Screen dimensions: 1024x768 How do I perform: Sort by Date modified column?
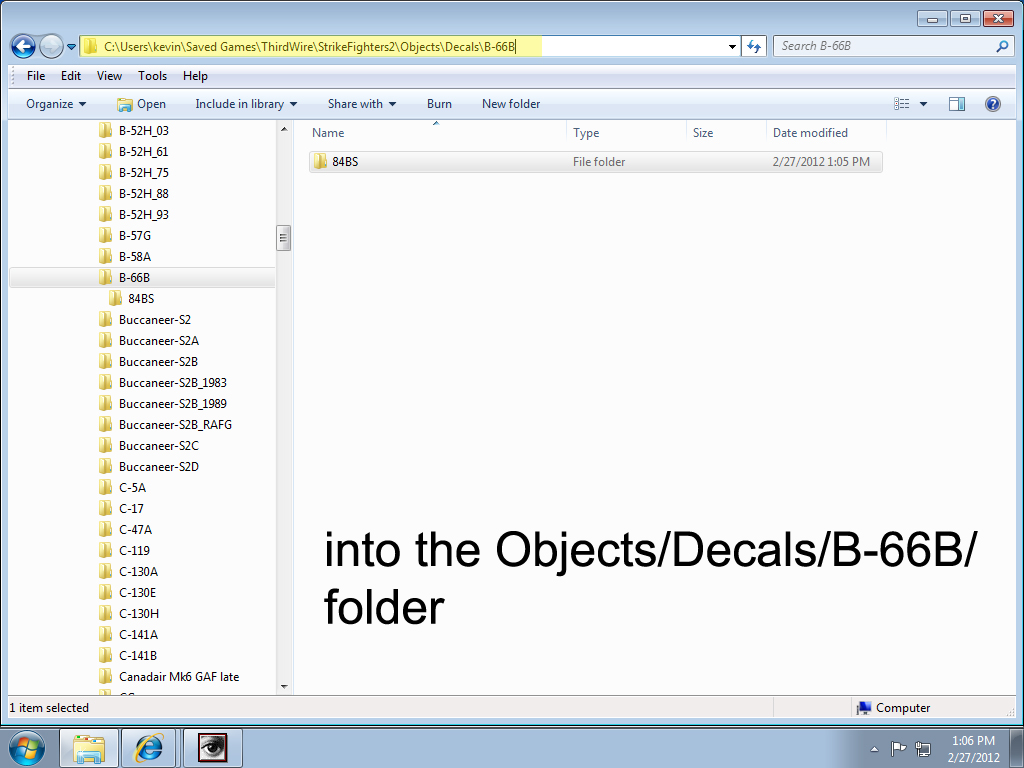tap(826, 133)
